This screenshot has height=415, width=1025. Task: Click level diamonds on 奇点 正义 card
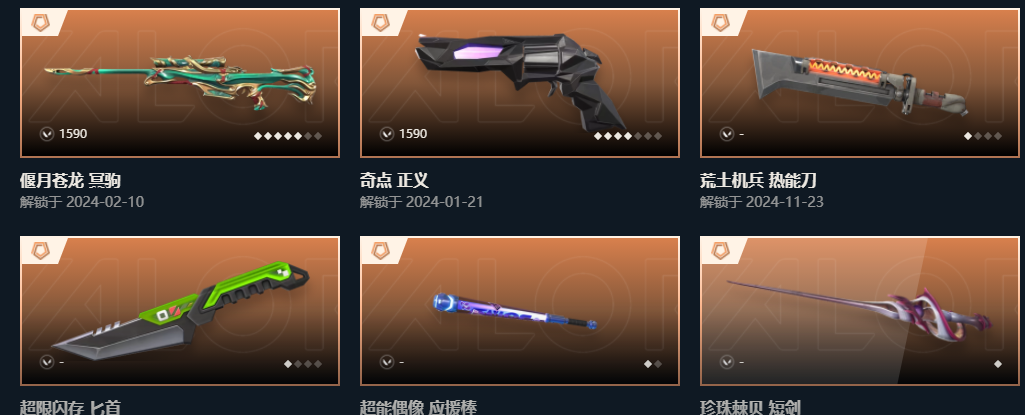pyautogui.click(x=628, y=136)
